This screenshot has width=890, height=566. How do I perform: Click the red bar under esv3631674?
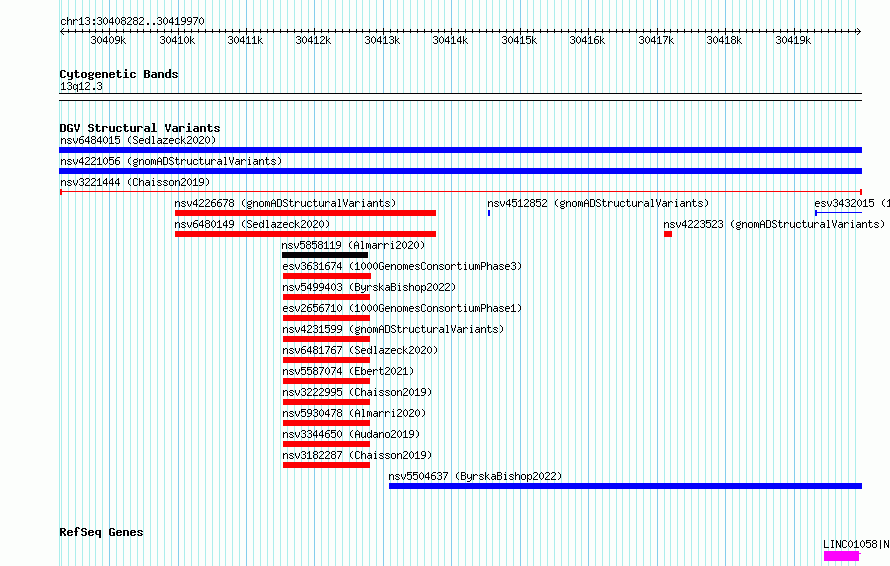pos(326,276)
